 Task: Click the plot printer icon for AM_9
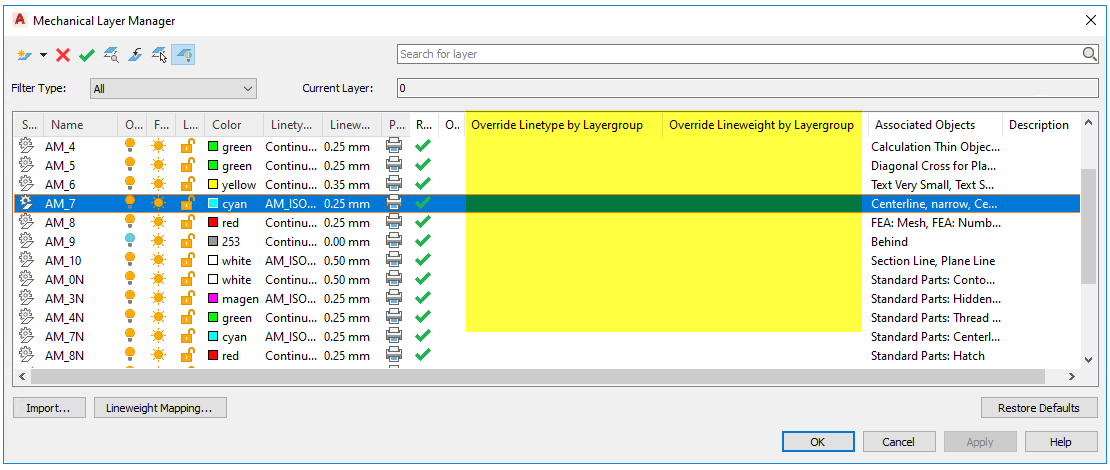394,241
